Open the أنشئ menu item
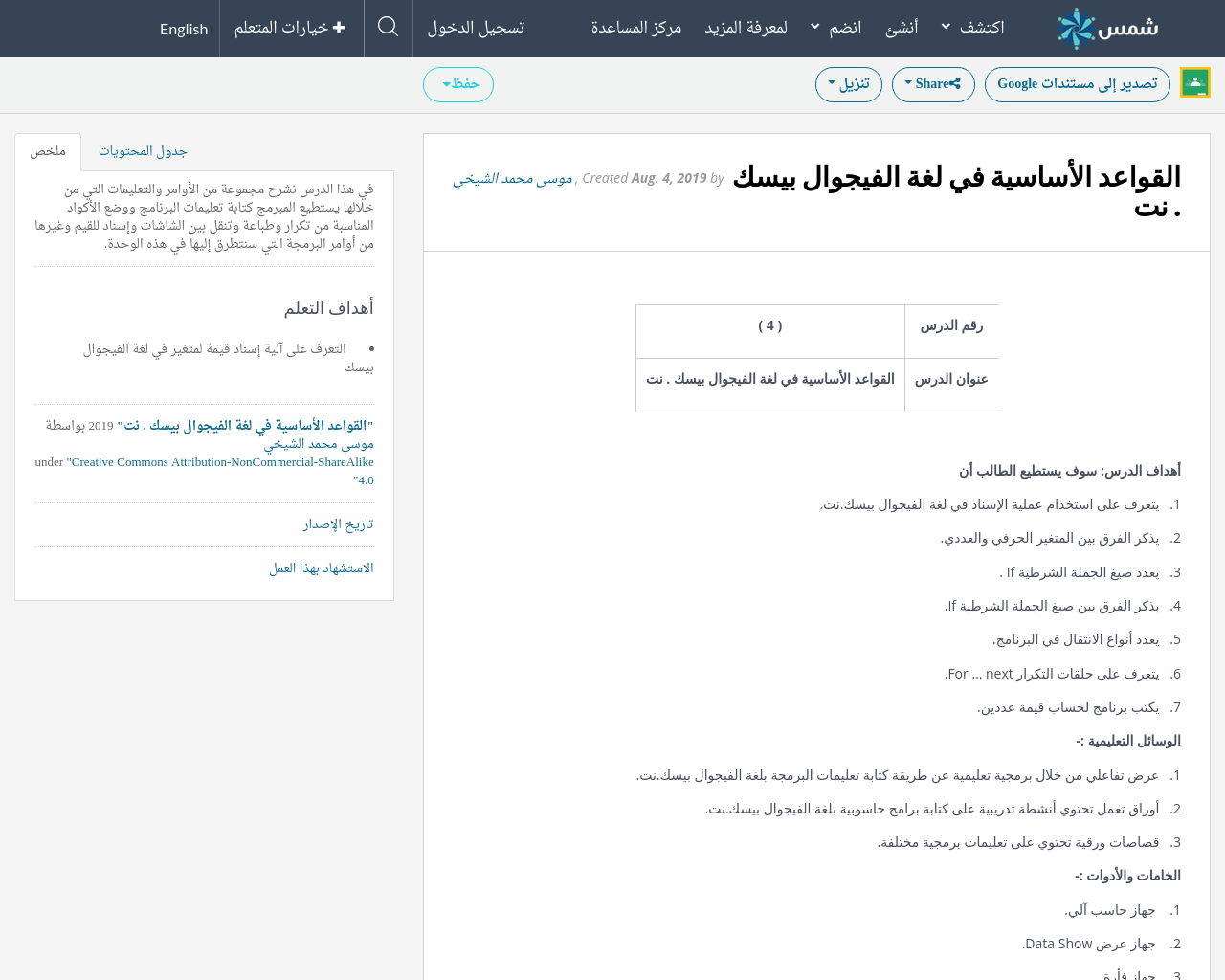Screen dimensions: 1225x980 [x=902, y=27]
